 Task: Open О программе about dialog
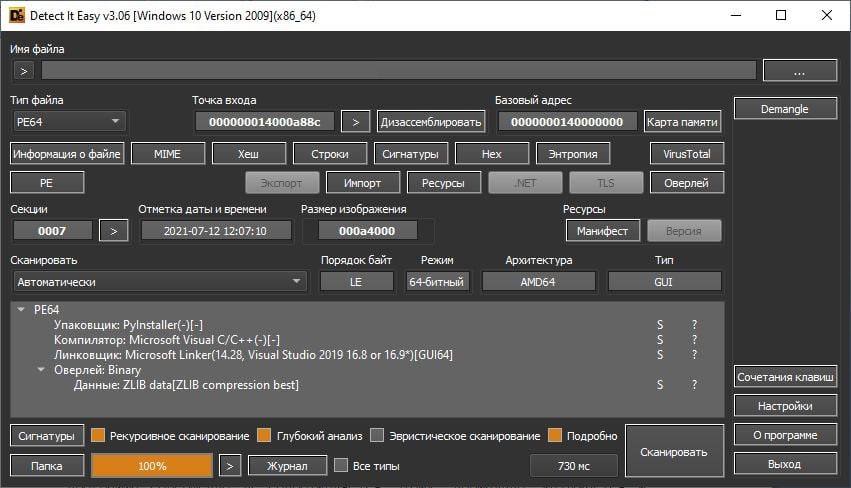click(785, 435)
